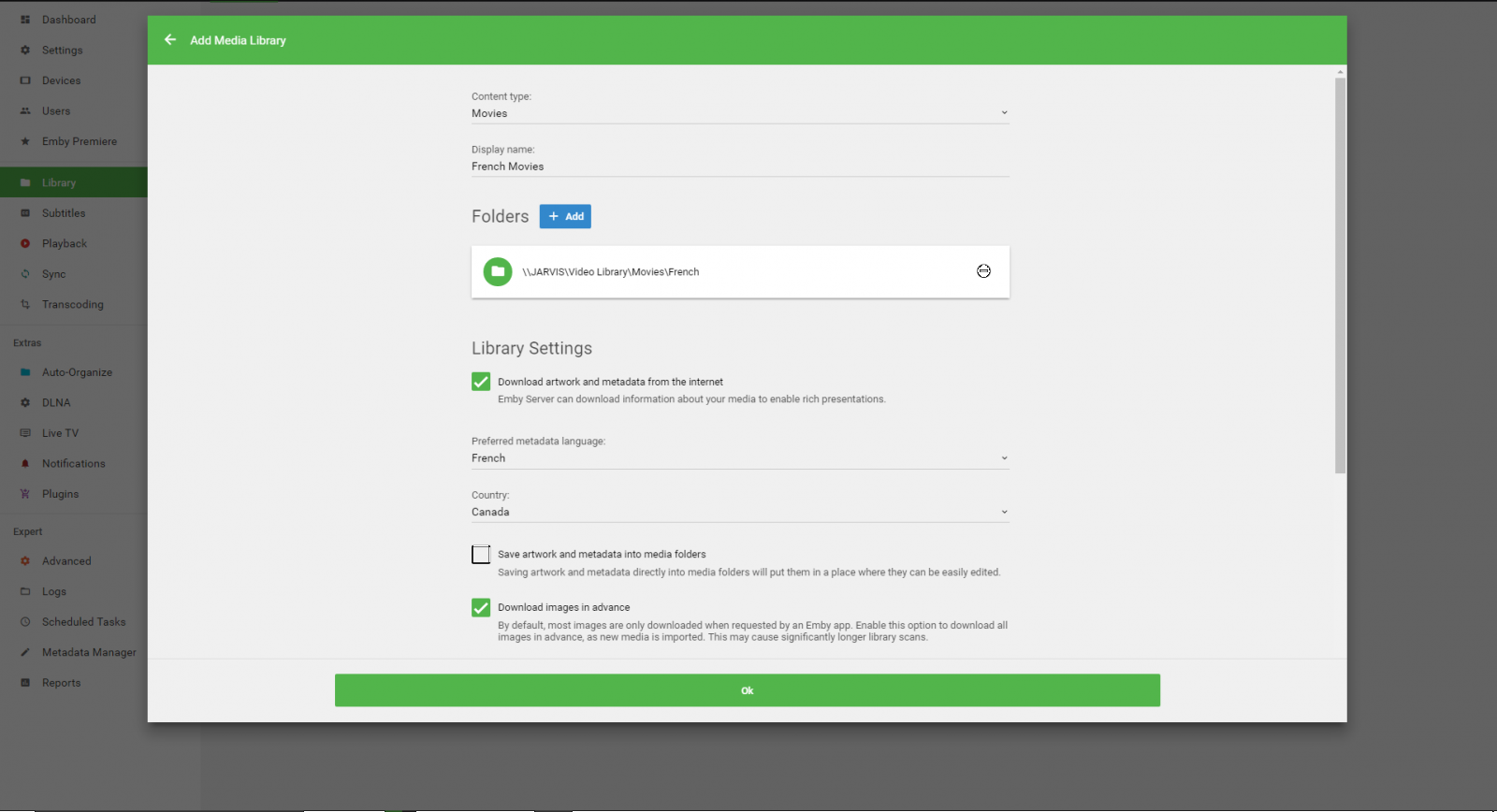
Task: Click the JARVIS Video Library folder path text
Action: (x=611, y=272)
